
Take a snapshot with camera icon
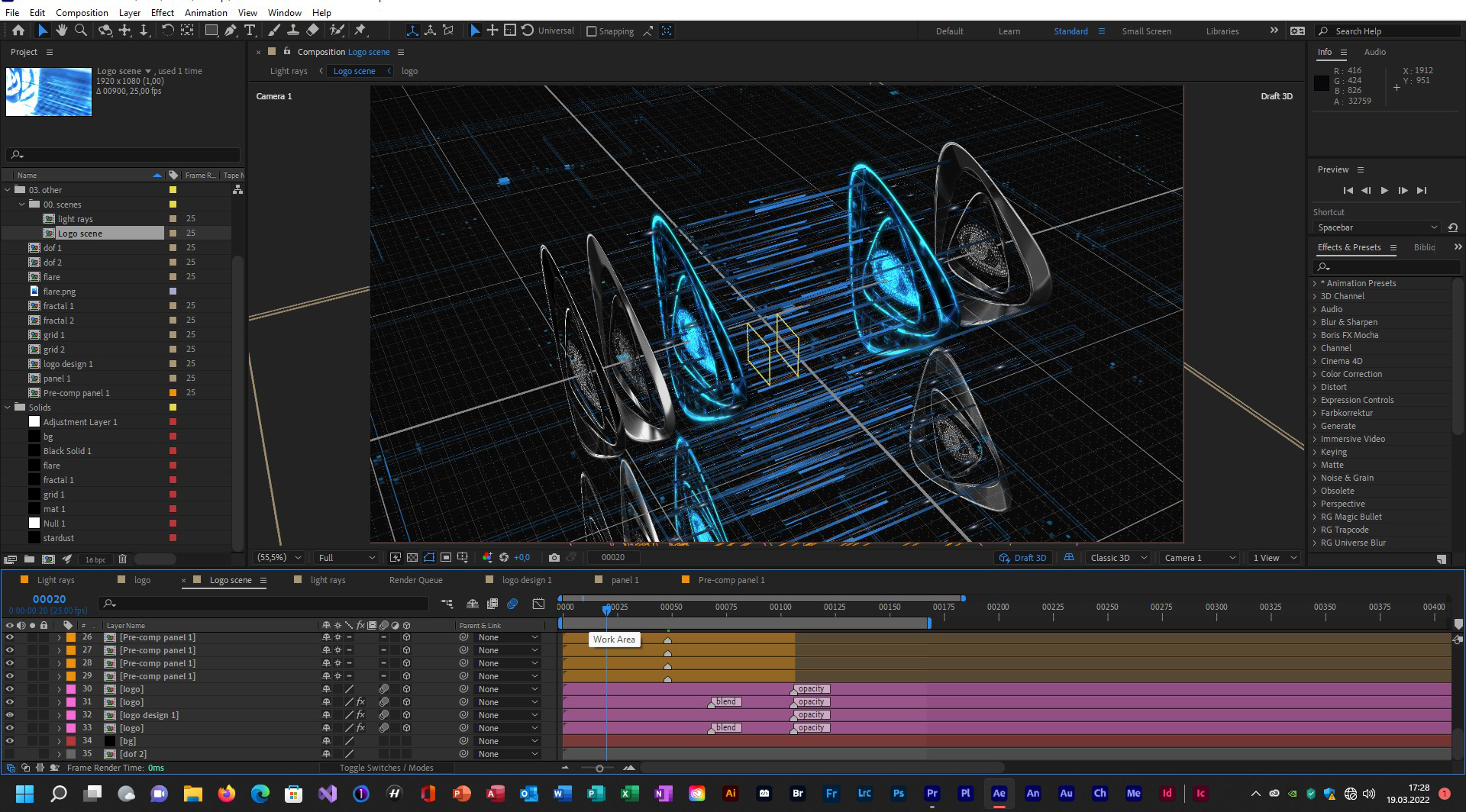(554, 558)
